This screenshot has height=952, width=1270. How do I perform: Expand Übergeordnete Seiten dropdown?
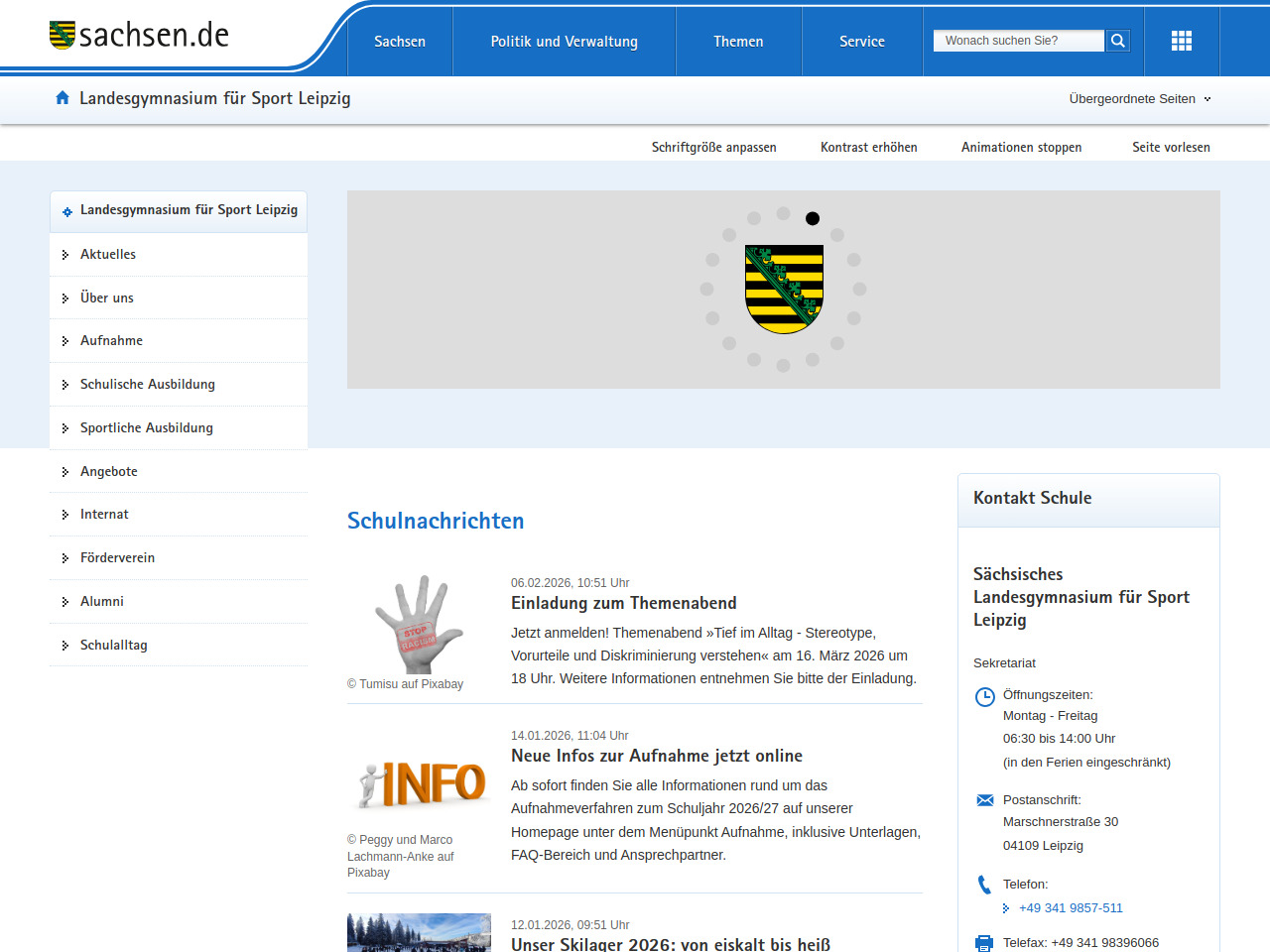1139,99
